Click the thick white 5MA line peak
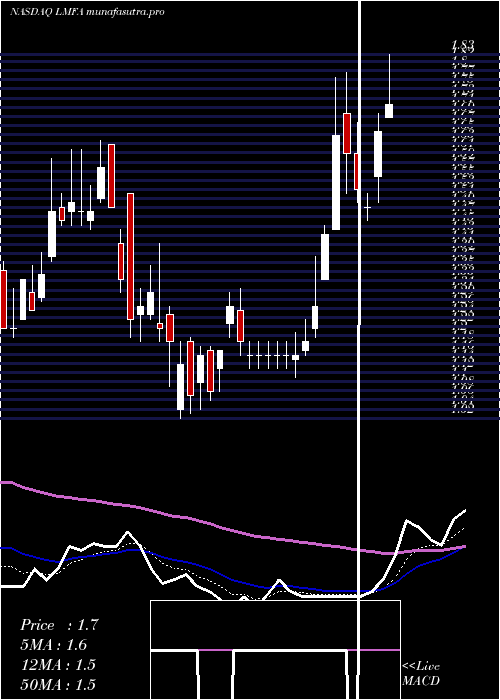 click(407, 521)
